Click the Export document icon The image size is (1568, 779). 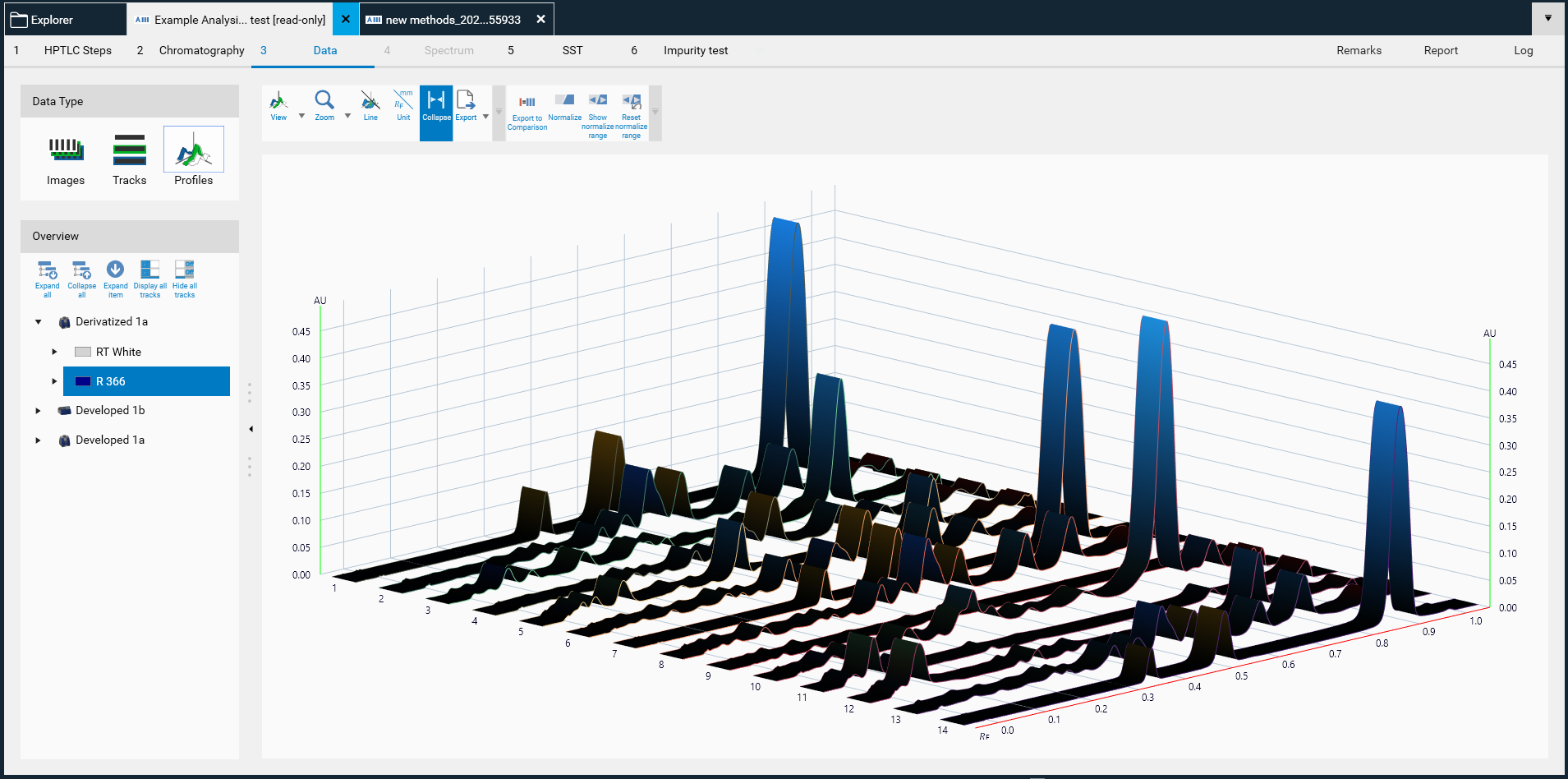[466, 107]
